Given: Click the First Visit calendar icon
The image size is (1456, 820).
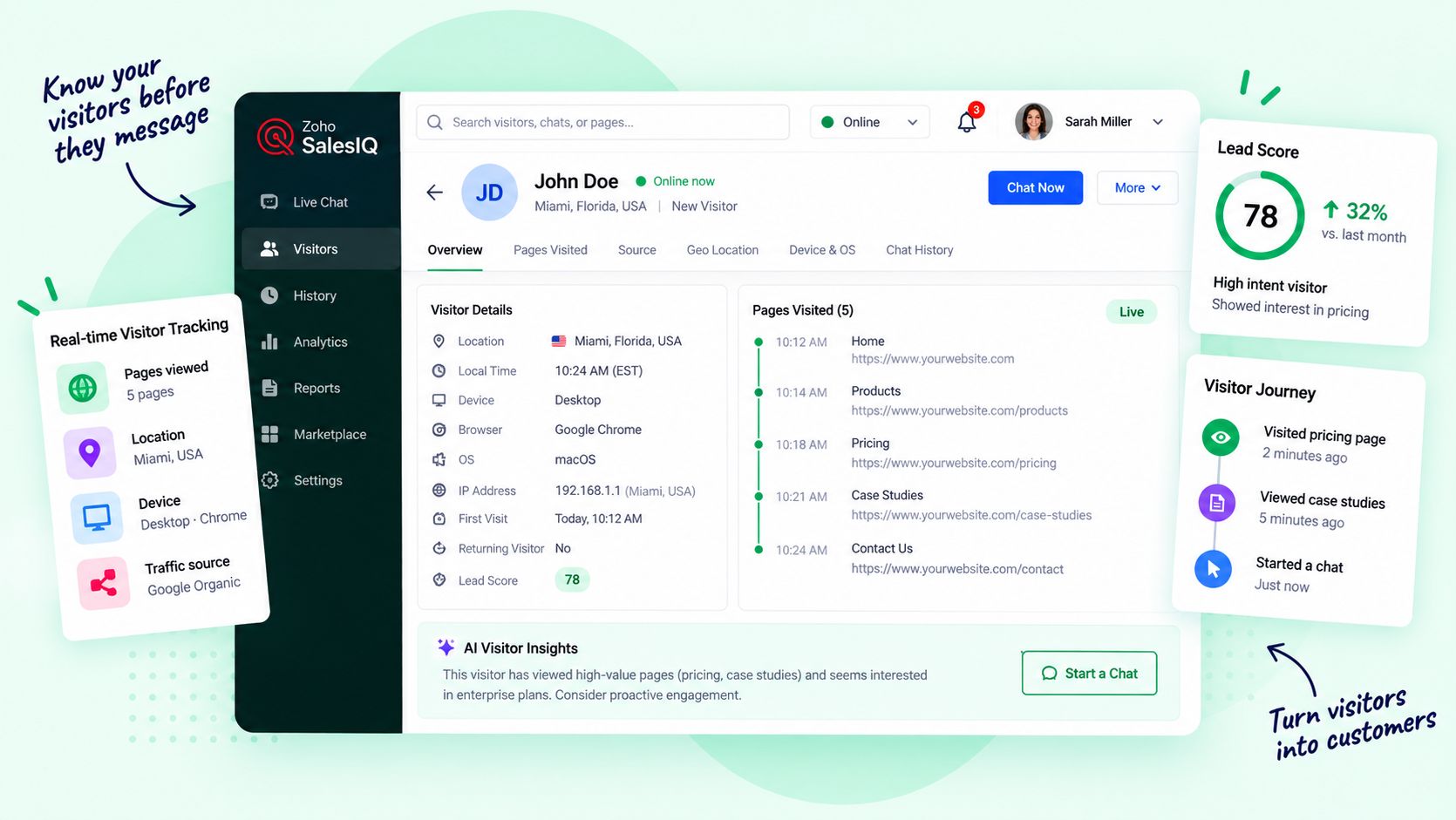Looking at the screenshot, I should click(x=439, y=518).
